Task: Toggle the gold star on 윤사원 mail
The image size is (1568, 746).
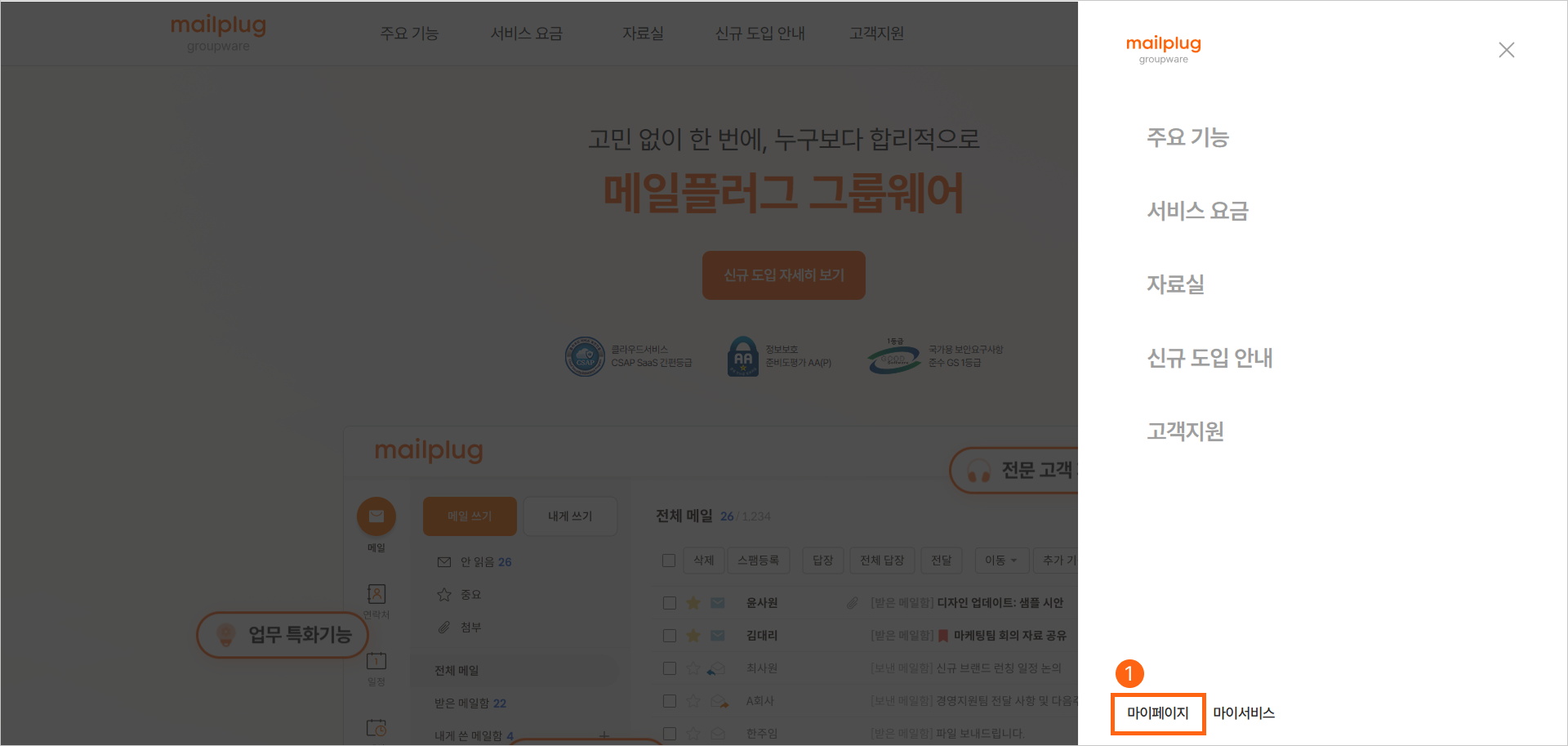Action: [693, 603]
